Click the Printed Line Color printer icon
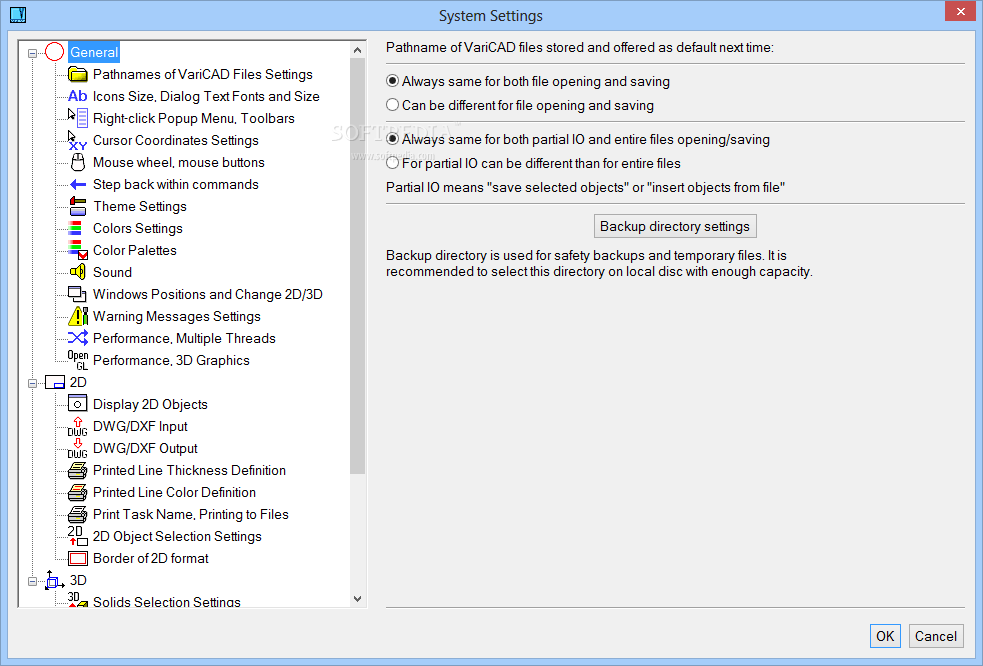The image size is (983, 666). coord(78,492)
